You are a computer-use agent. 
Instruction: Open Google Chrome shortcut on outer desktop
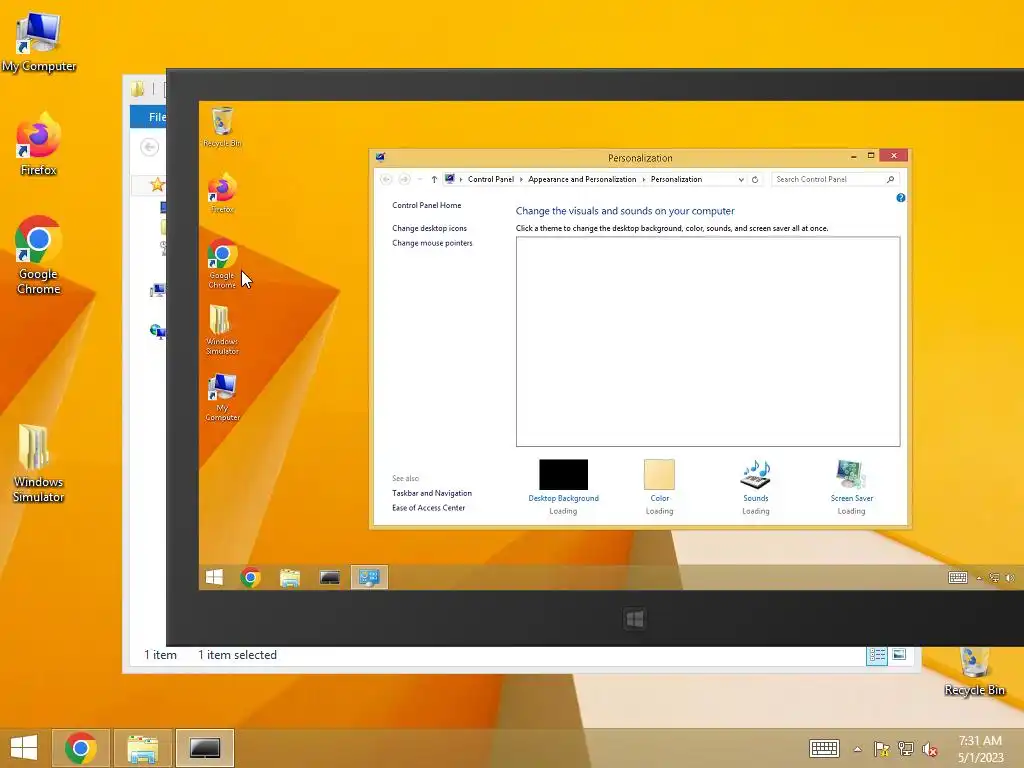pyautogui.click(x=39, y=255)
